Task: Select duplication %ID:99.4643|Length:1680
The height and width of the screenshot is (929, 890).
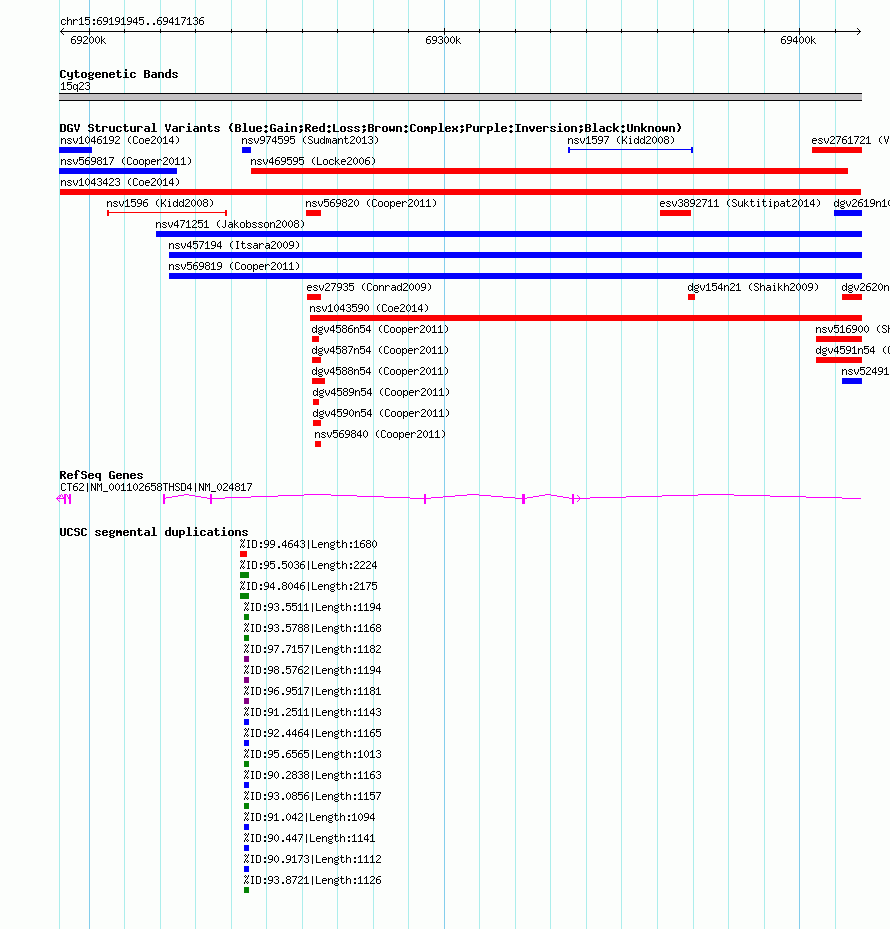Action: click(308, 544)
